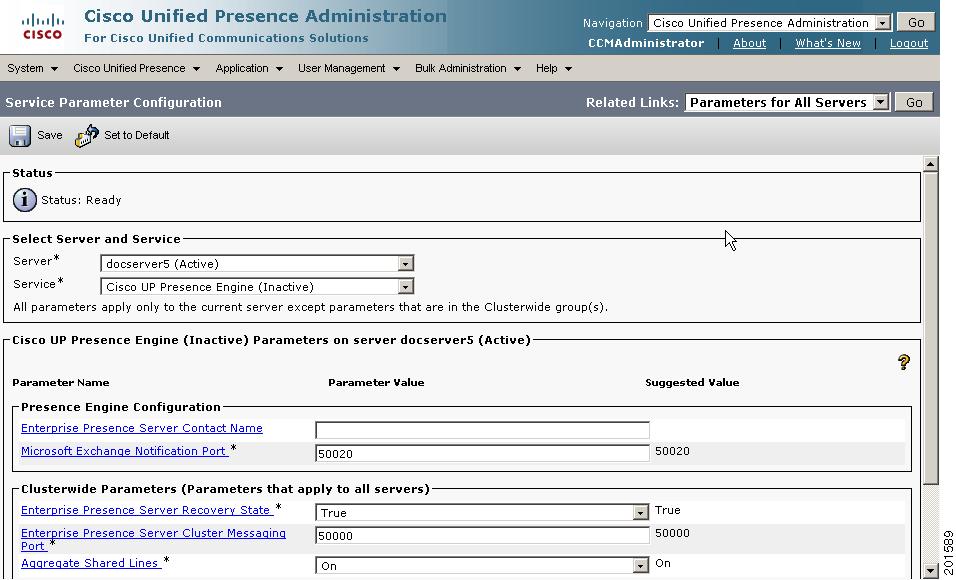Click Go button next to Related Links

point(914,102)
